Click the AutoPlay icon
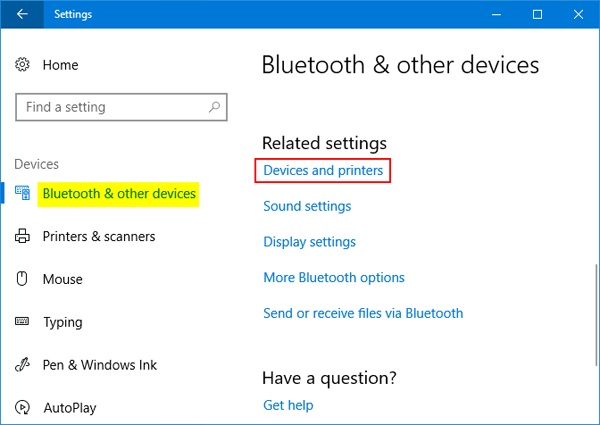Screen dimensions: 600x425 [23, 408]
